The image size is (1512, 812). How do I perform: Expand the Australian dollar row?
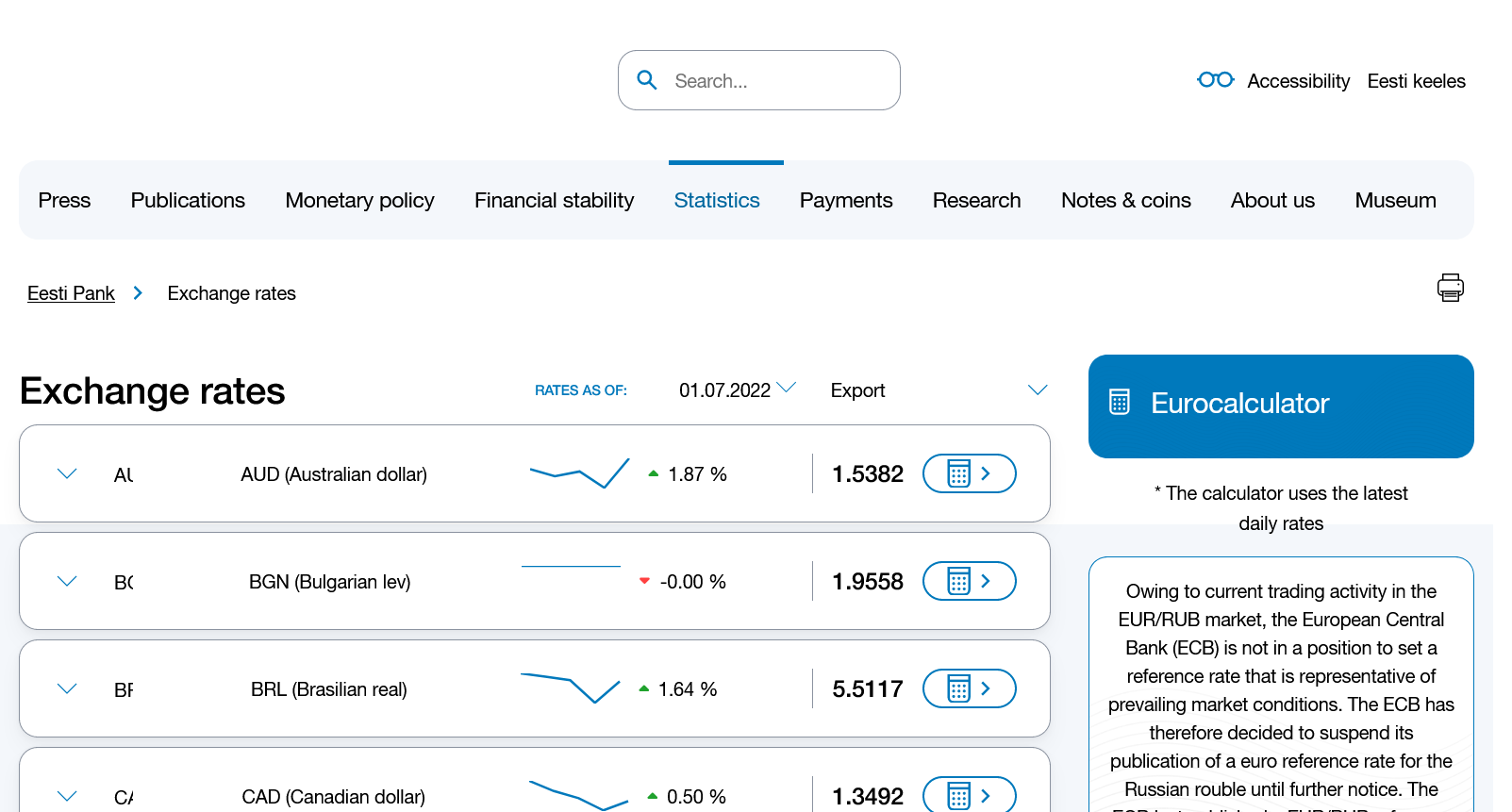pos(67,473)
